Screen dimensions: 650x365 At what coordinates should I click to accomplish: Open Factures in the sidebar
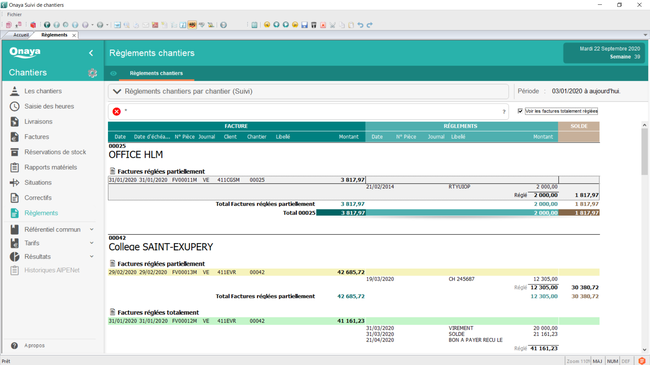coord(36,137)
